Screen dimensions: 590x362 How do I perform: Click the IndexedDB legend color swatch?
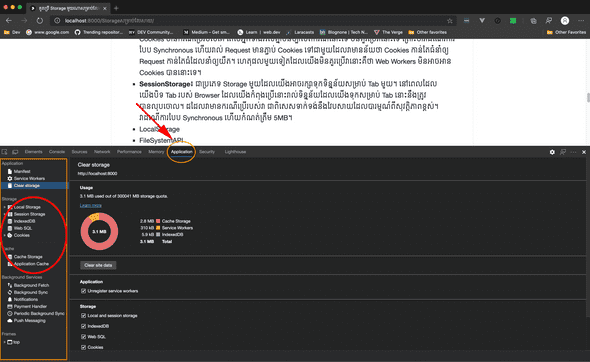(158, 235)
